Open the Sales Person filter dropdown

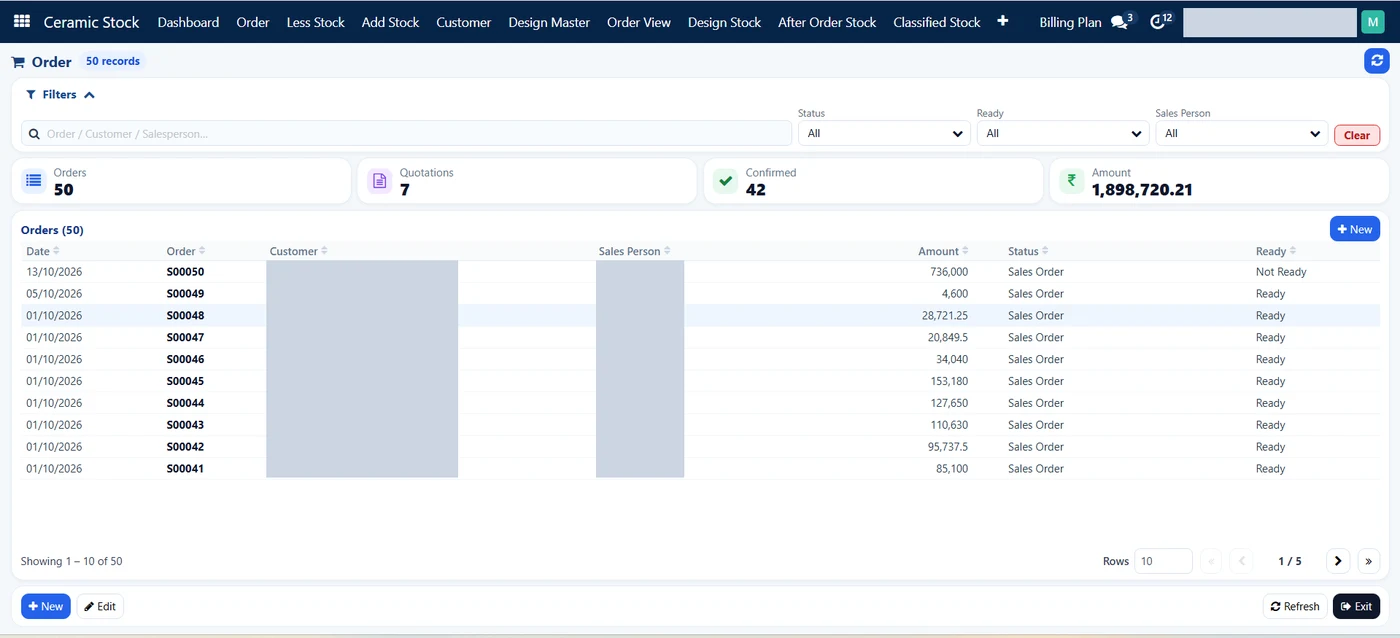1241,133
